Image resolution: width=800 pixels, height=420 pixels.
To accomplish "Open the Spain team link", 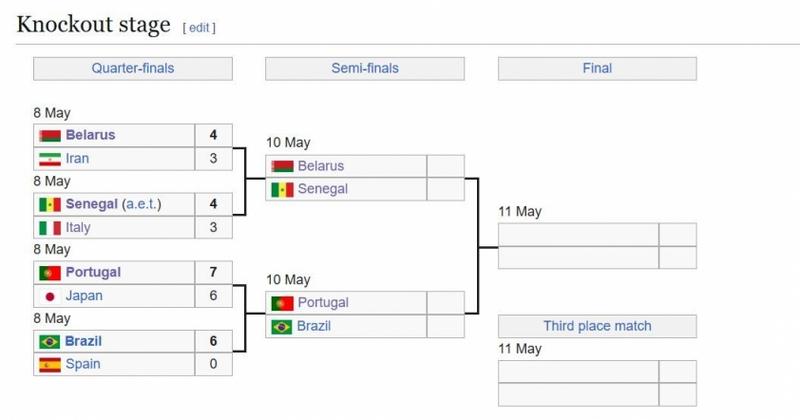I will click(83, 364).
